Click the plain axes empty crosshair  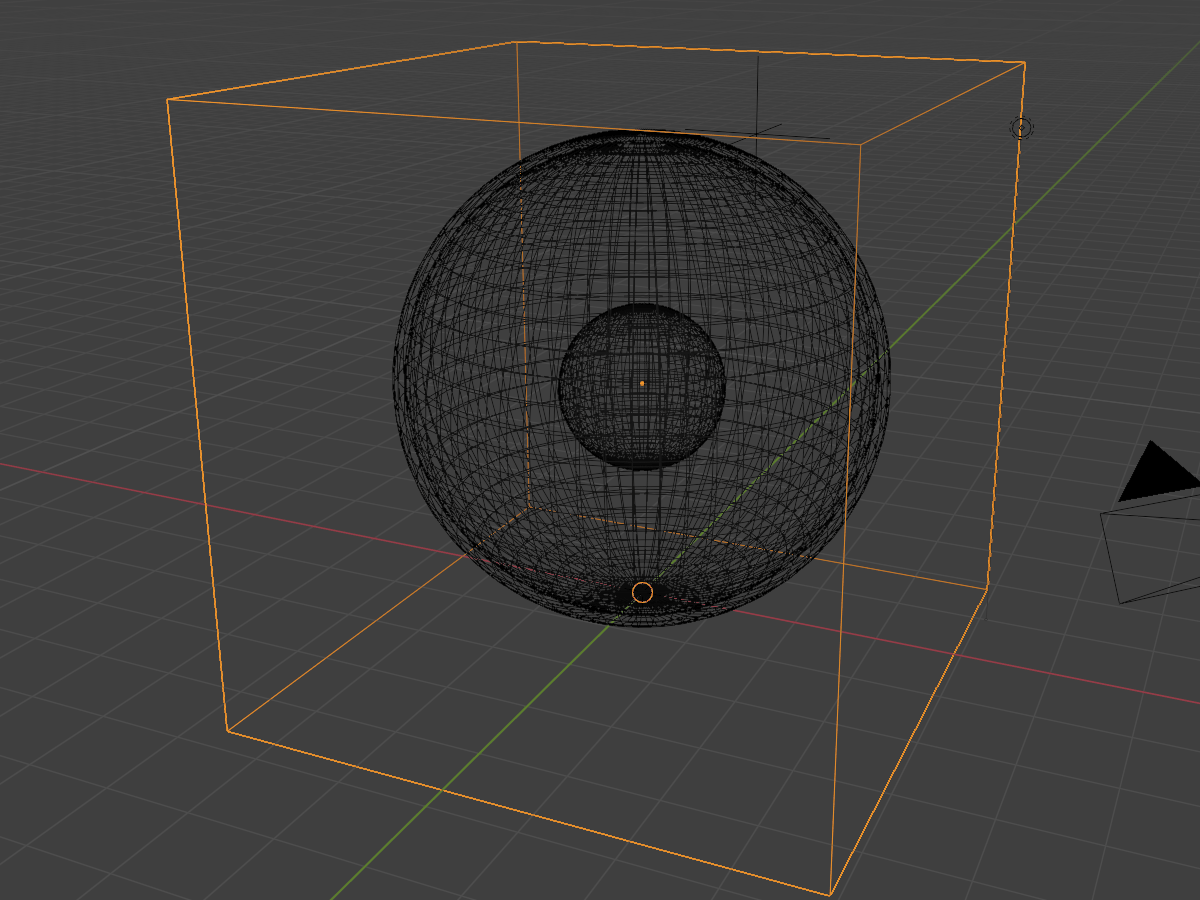[x=758, y=131]
